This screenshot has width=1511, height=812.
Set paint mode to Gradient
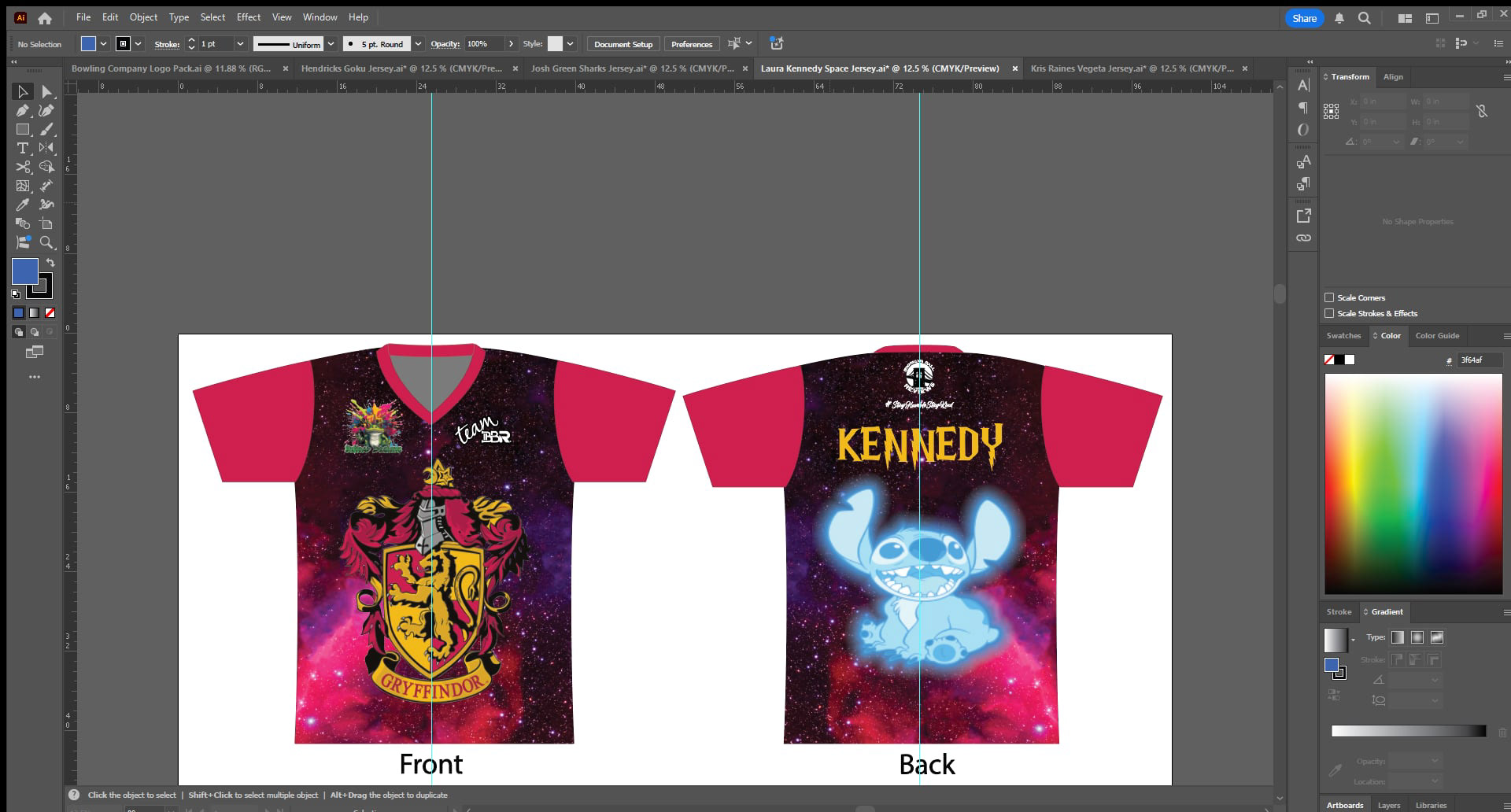coord(34,312)
